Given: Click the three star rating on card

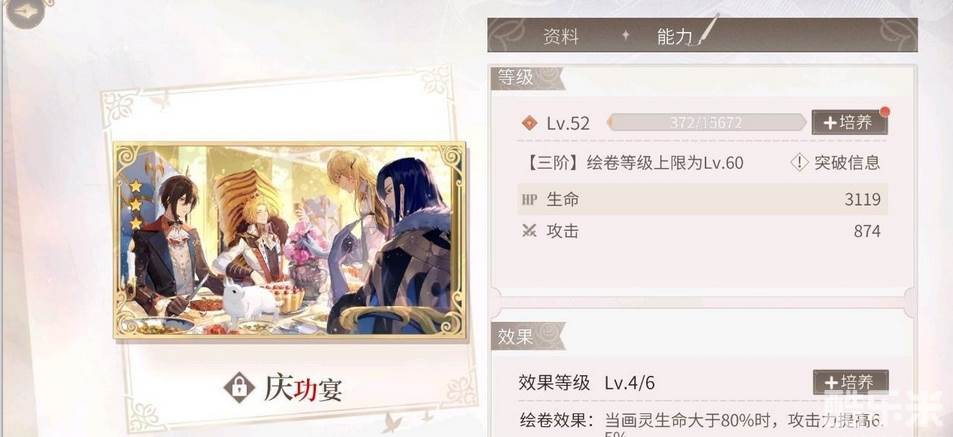Looking at the screenshot, I should 136,204.
